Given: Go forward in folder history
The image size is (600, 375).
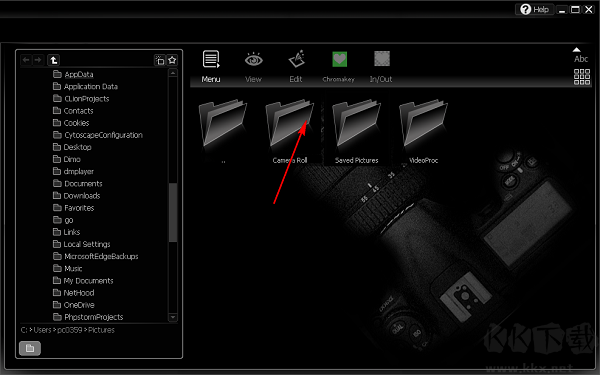Looking at the screenshot, I should [38, 60].
